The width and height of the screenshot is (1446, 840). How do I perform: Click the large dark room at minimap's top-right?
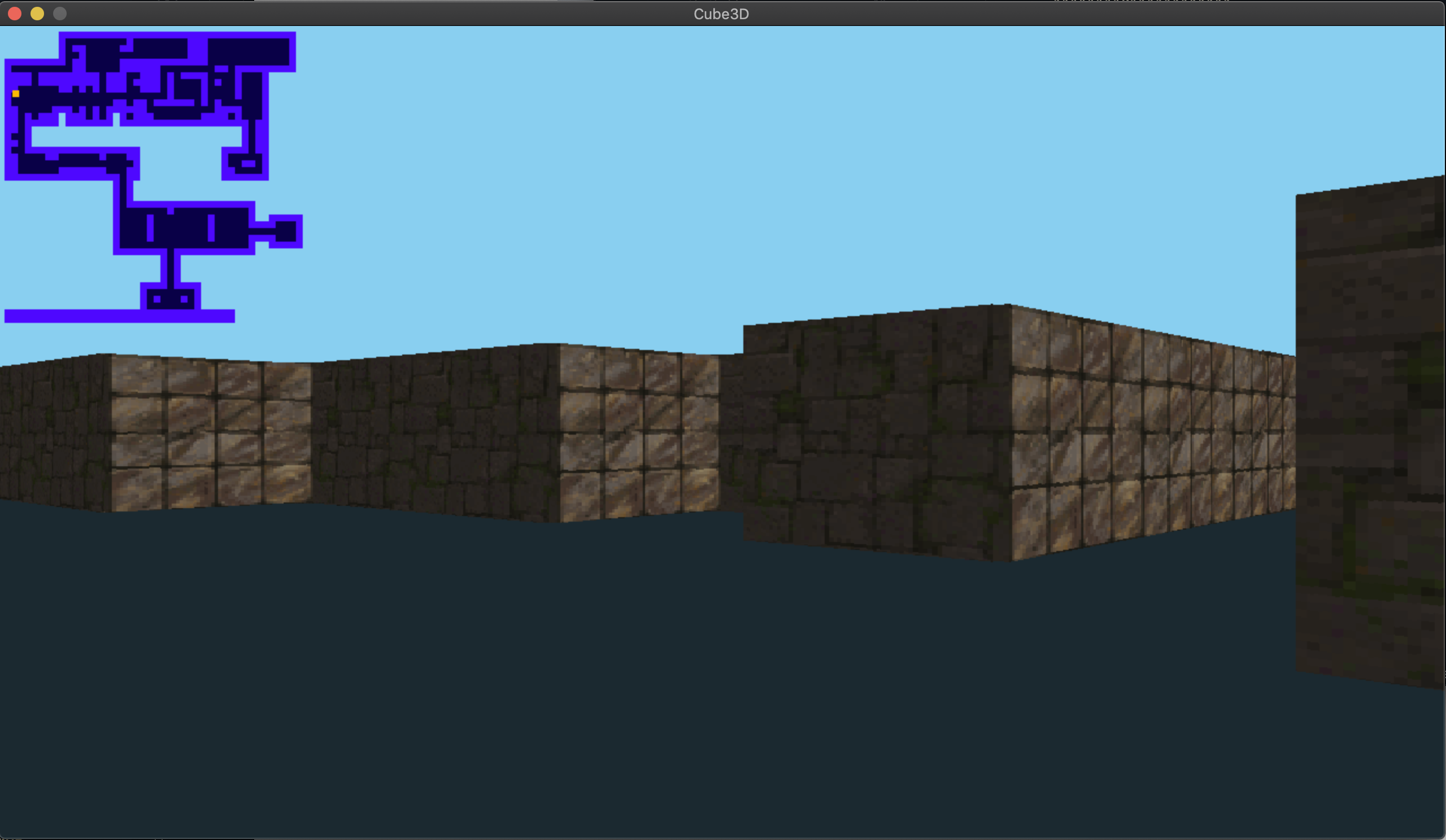click(x=248, y=52)
